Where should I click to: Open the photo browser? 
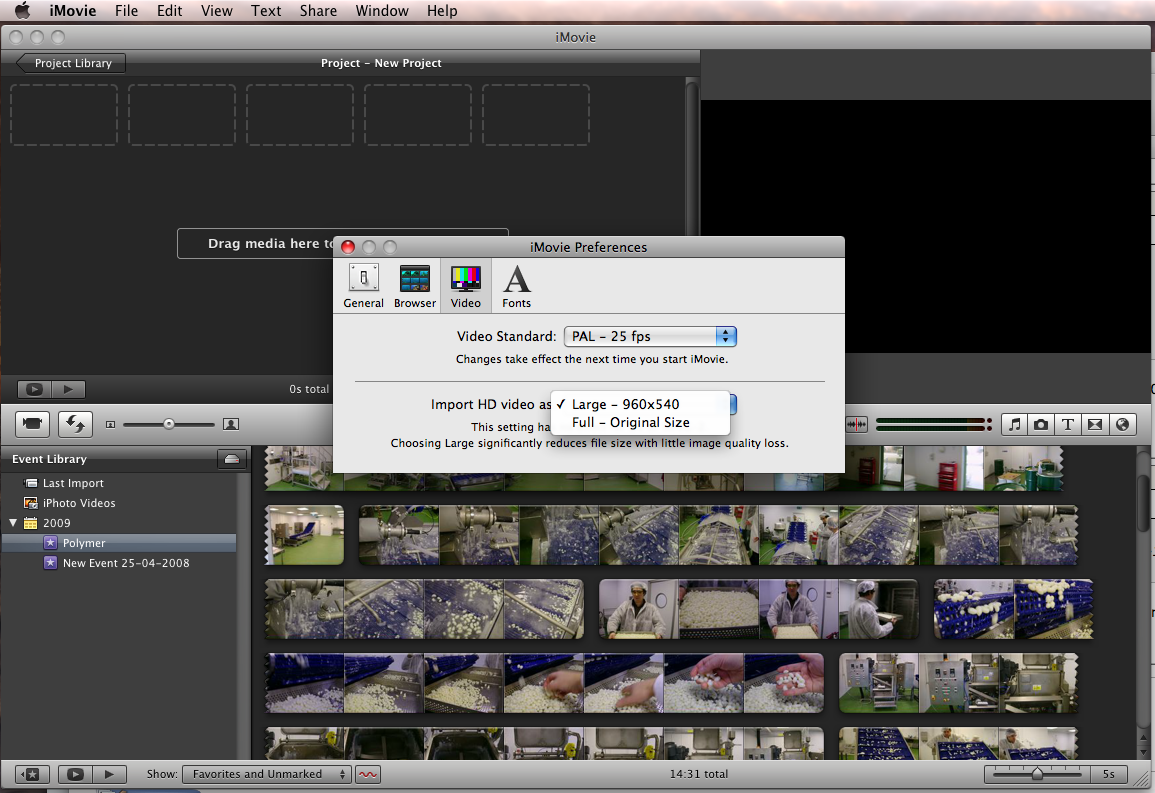pos(1041,424)
